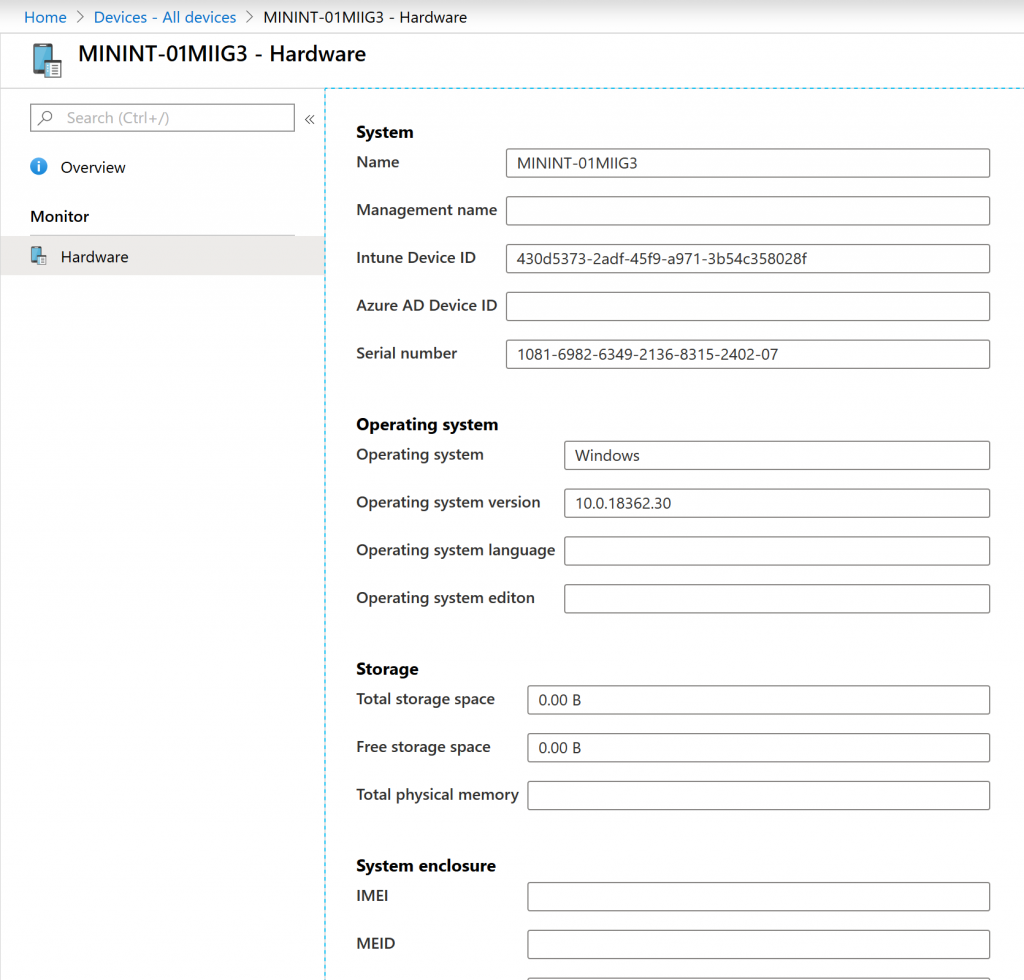Viewport: 1024px width, 980px height.
Task: Select Hardware under the Monitor section
Action: tap(94, 257)
